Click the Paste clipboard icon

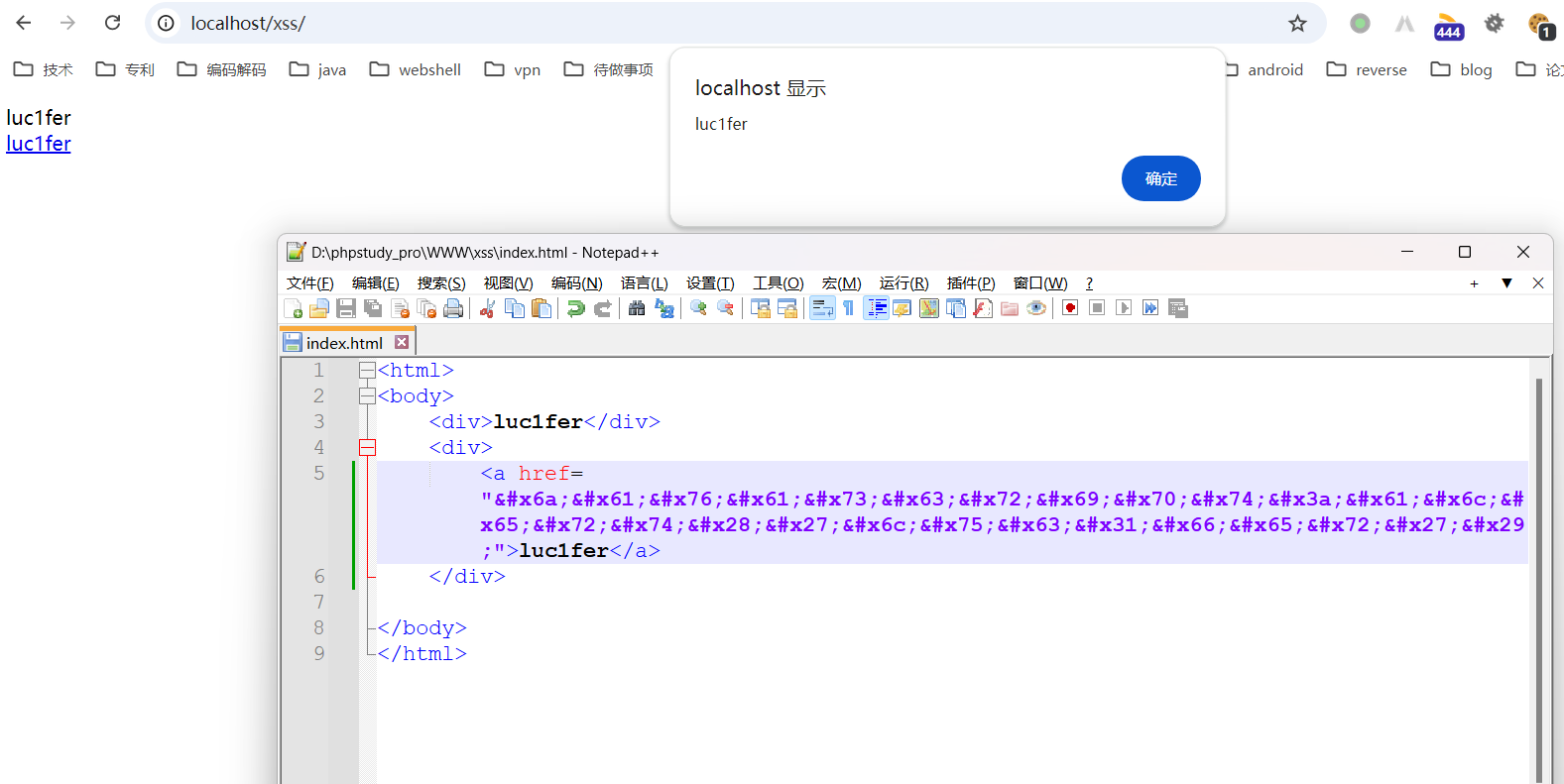point(541,308)
